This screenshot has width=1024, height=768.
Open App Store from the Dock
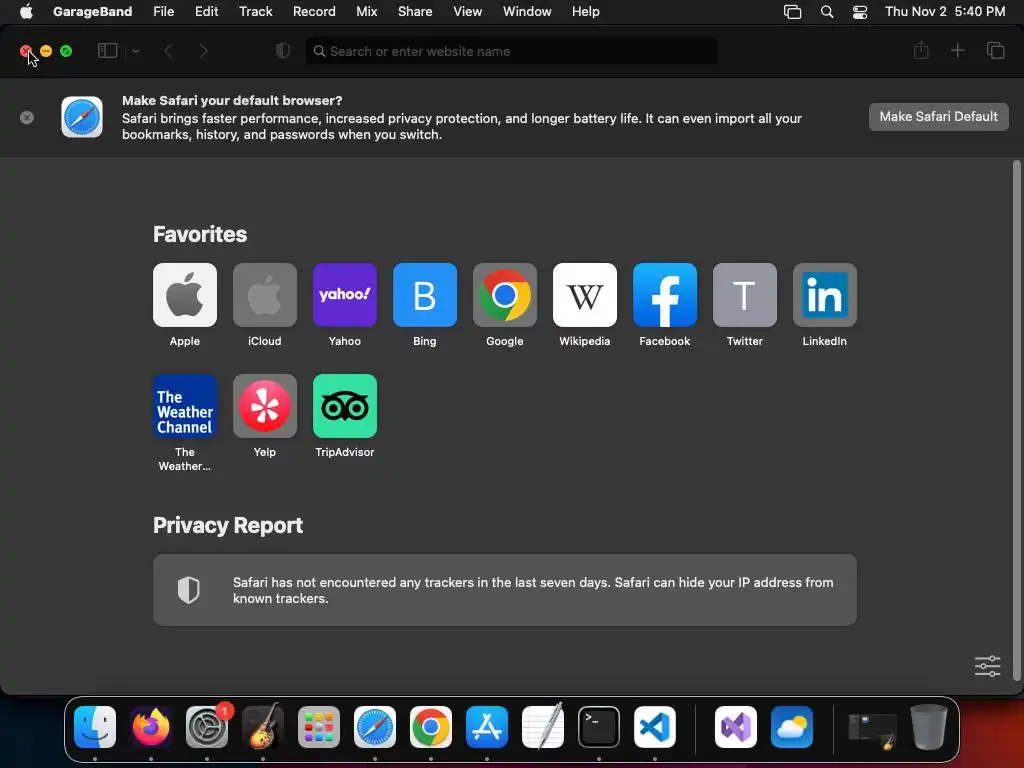coord(487,727)
